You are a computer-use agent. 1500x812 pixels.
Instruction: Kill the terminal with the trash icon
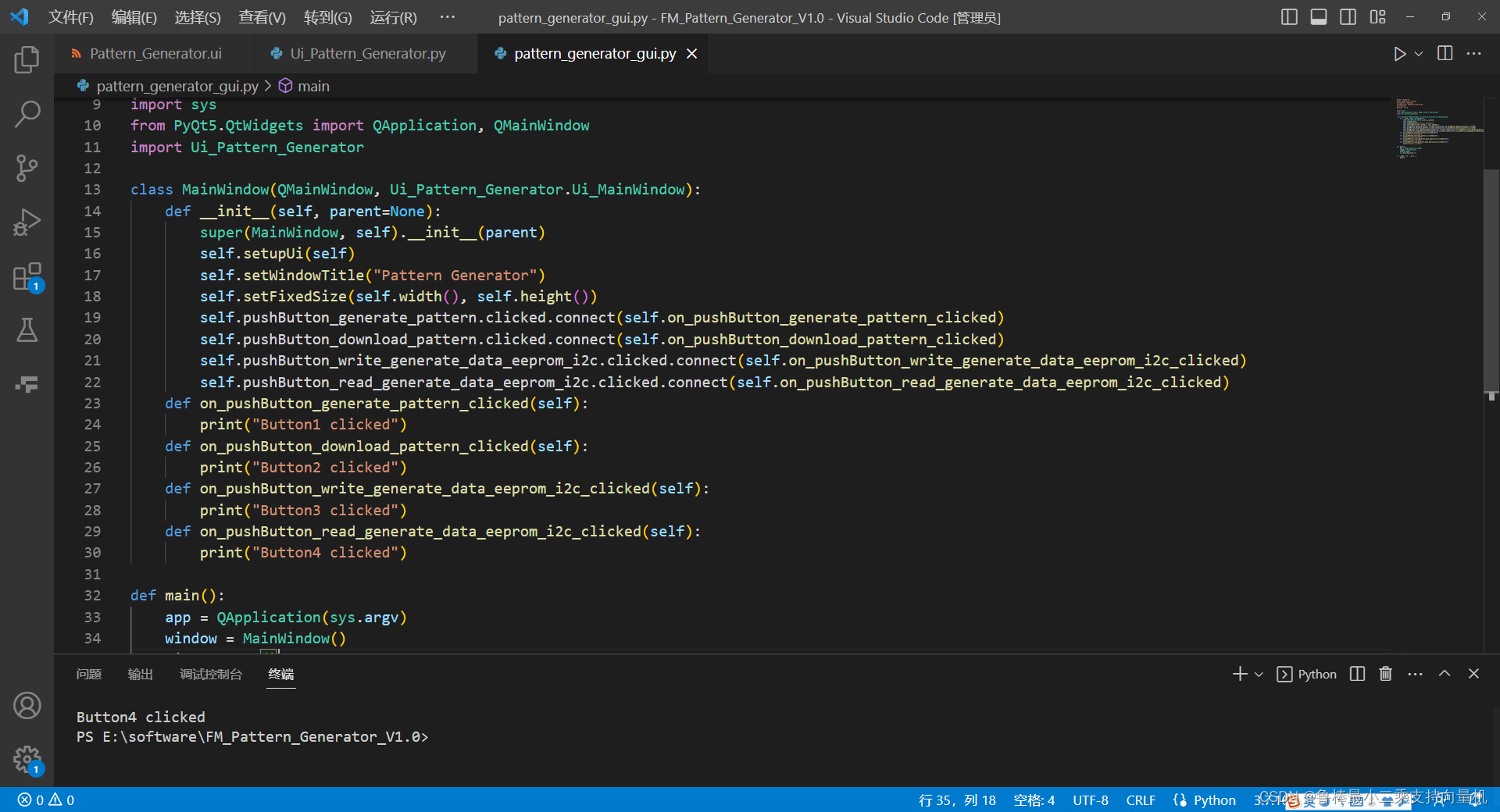[1385, 673]
